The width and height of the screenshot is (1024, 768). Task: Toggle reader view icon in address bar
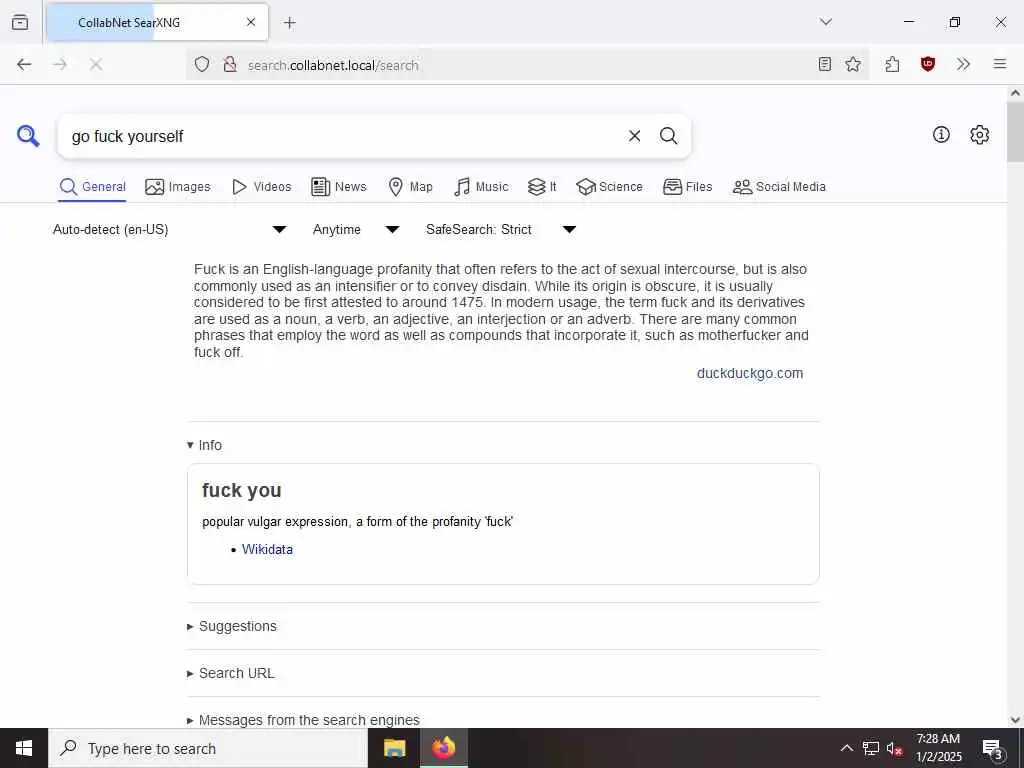(825, 64)
